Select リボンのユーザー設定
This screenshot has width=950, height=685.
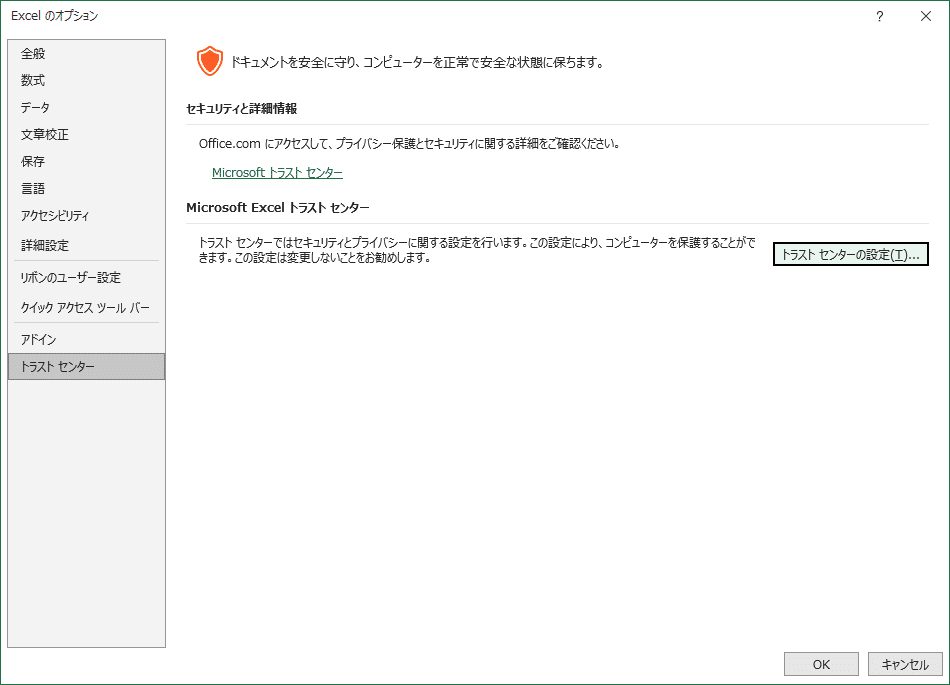tap(86, 277)
